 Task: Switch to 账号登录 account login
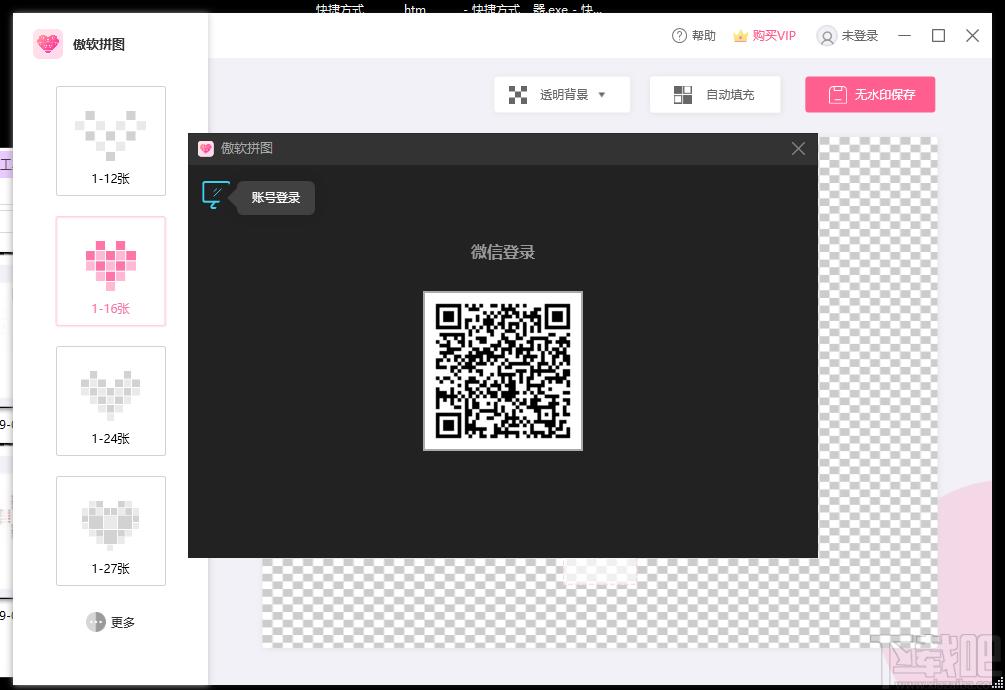(x=276, y=198)
